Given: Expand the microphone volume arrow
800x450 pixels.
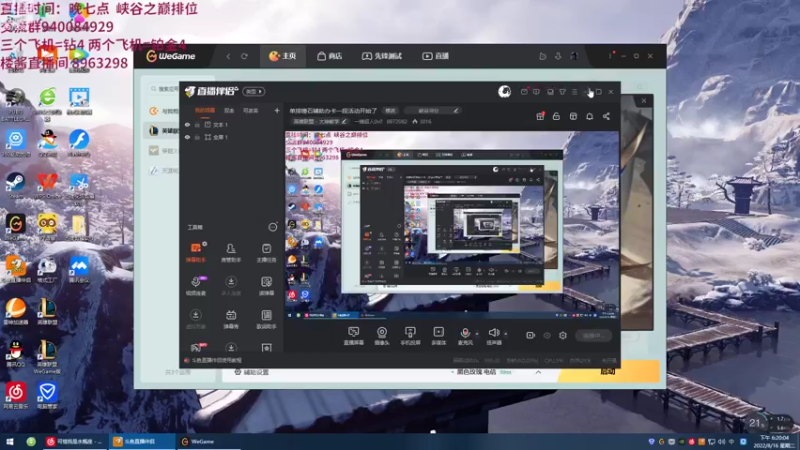Looking at the screenshot, I should (x=477, y=334).
